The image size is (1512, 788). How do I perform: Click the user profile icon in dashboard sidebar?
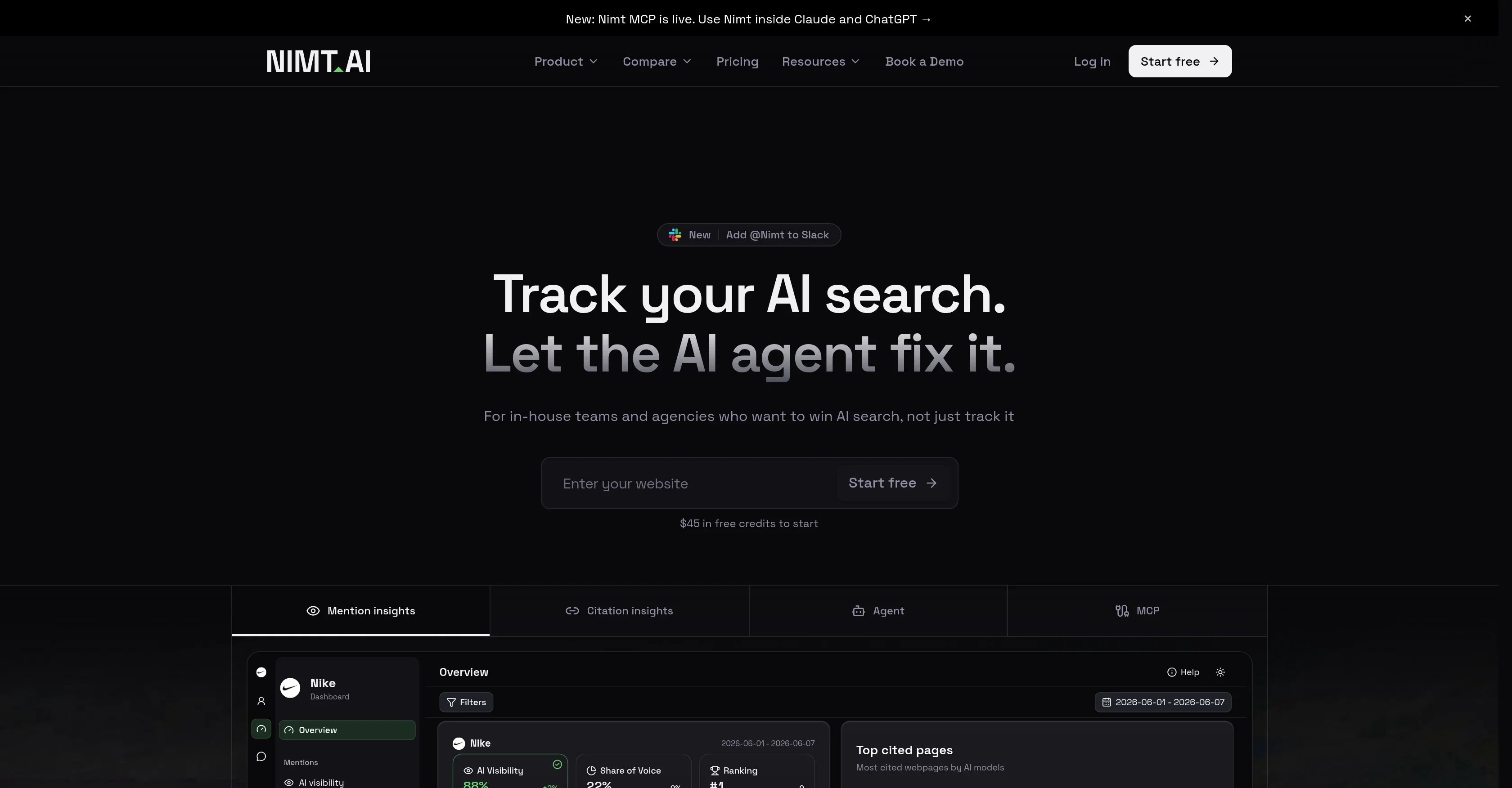point(261,701)
